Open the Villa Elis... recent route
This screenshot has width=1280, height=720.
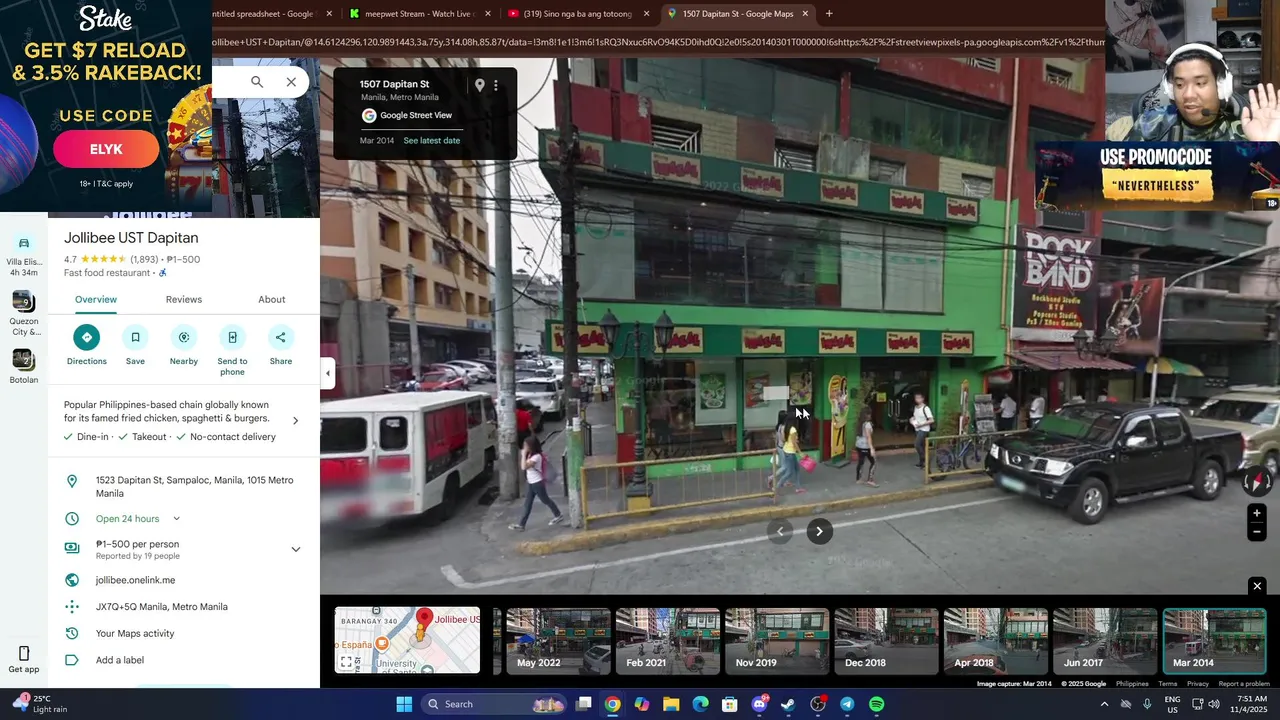point(23,256)
